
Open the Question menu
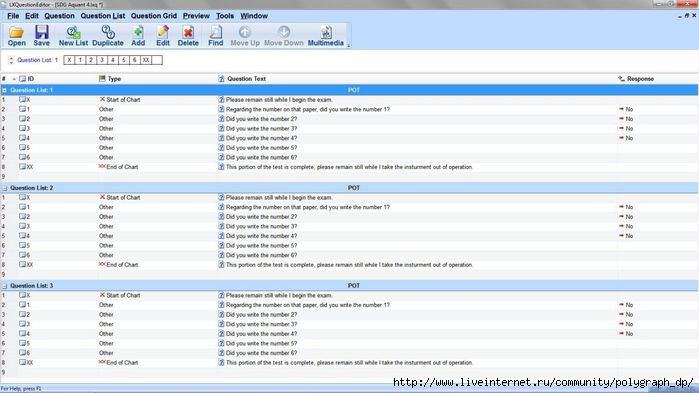[59, 16]
